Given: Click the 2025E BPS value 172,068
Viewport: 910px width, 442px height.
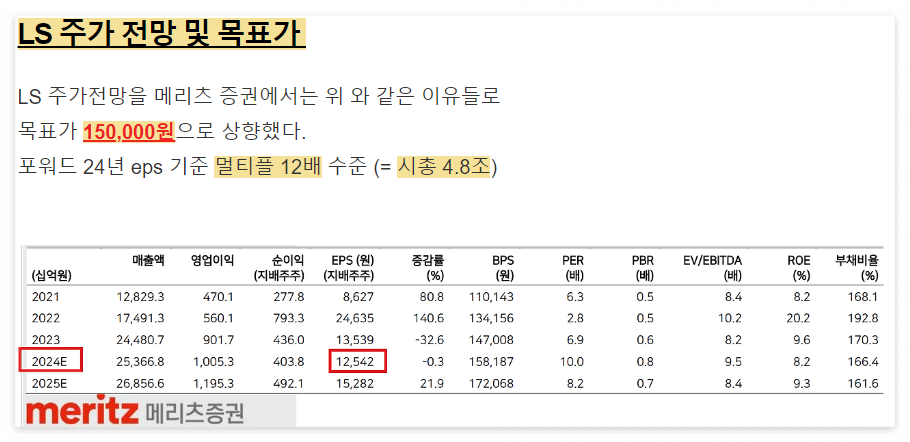Looking at the screenshot, I should coord(491,384).
